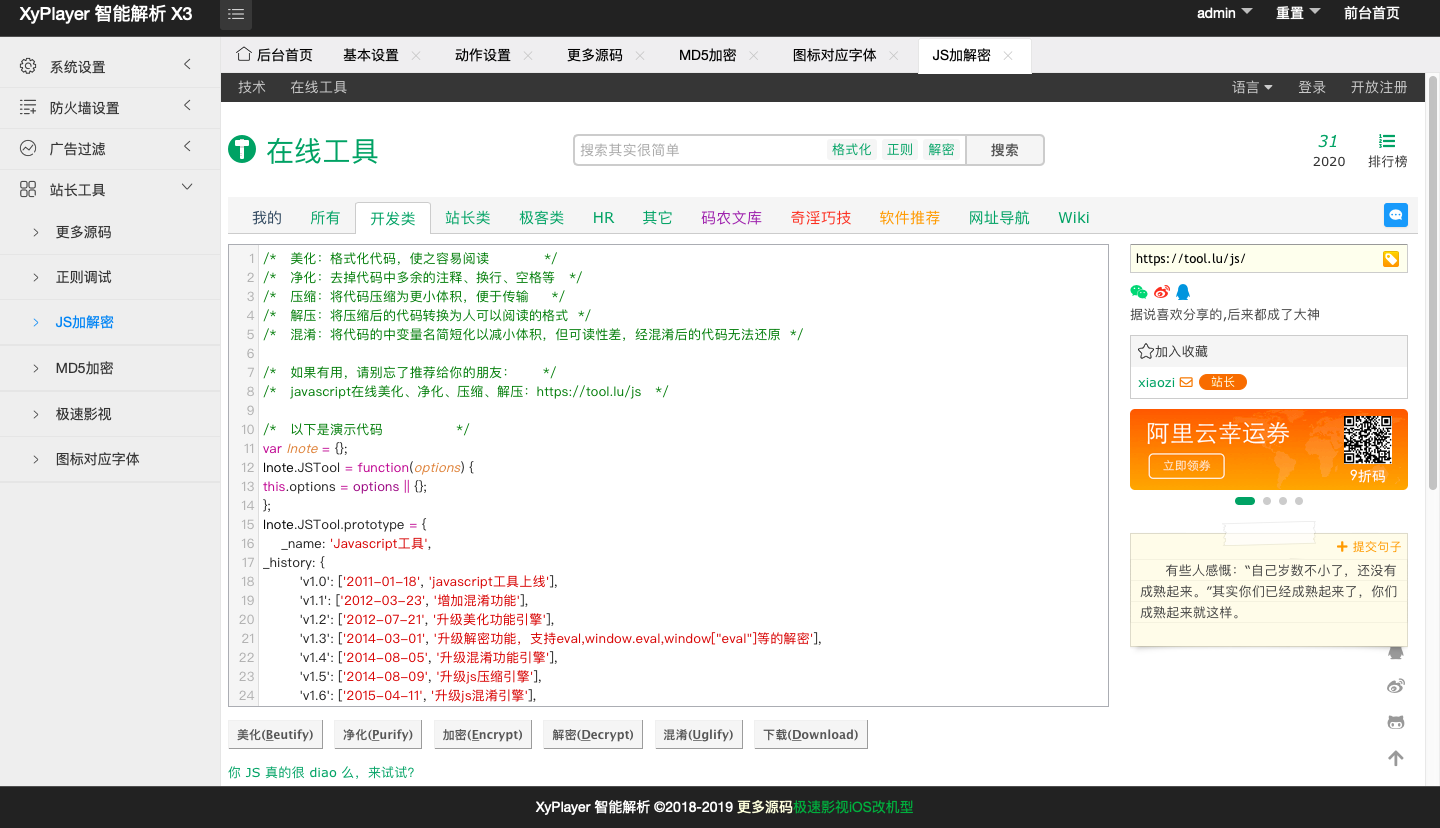Click the blue chat bubble icon
The width and height of the screenshot is (1440, 828).
click(1396, 215)
